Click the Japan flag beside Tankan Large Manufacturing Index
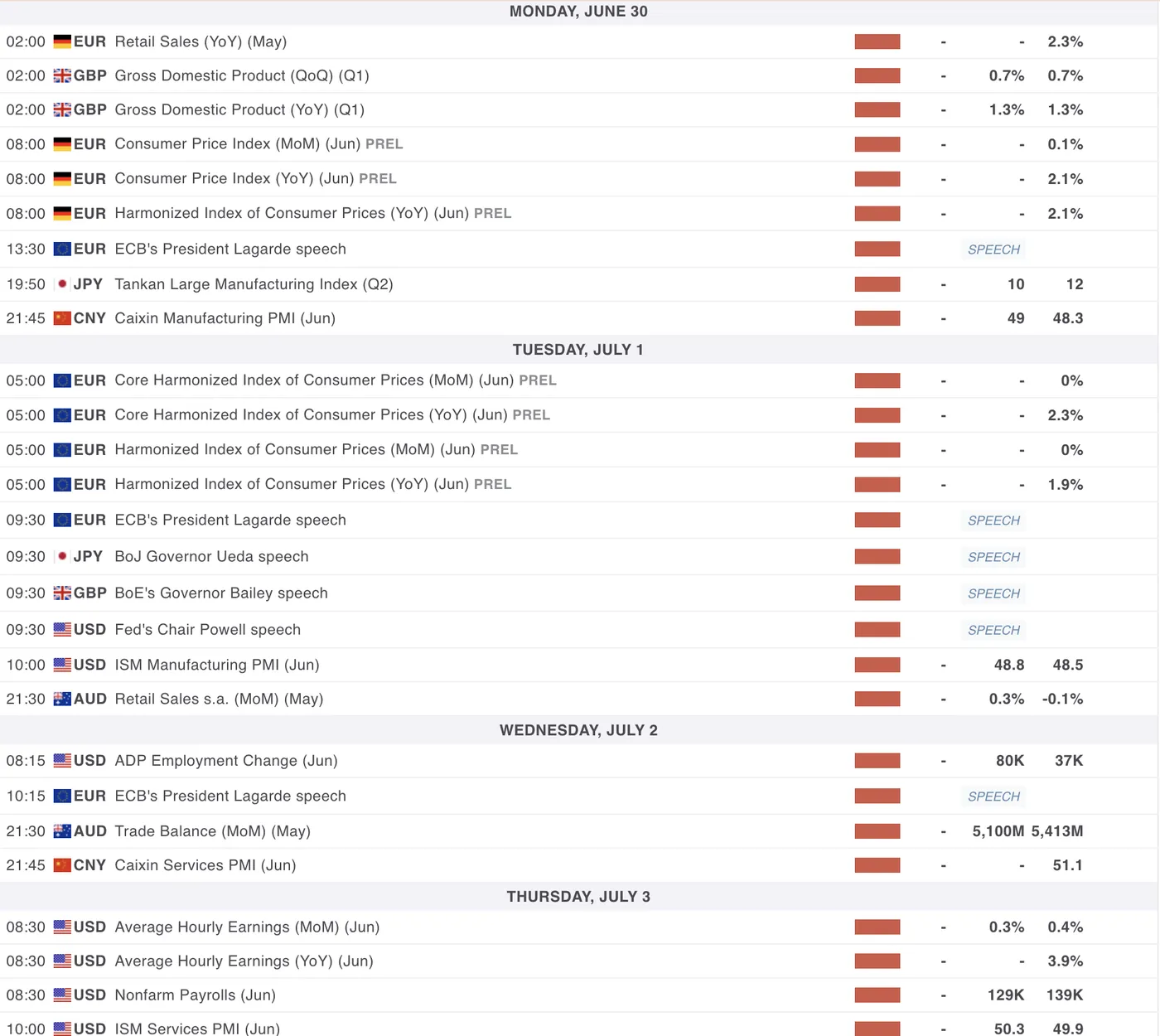1160x1036 pixels. coord(62,284)
